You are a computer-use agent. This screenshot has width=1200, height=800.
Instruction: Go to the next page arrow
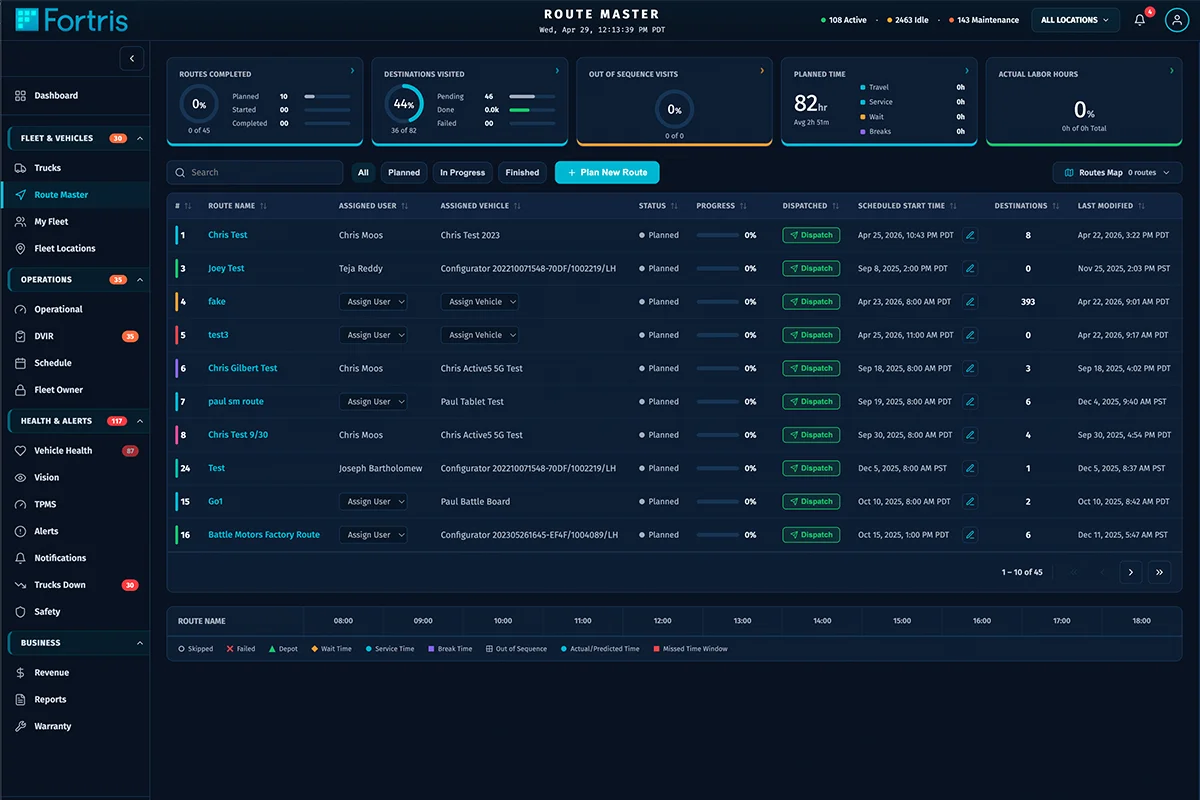[1130, 572]
